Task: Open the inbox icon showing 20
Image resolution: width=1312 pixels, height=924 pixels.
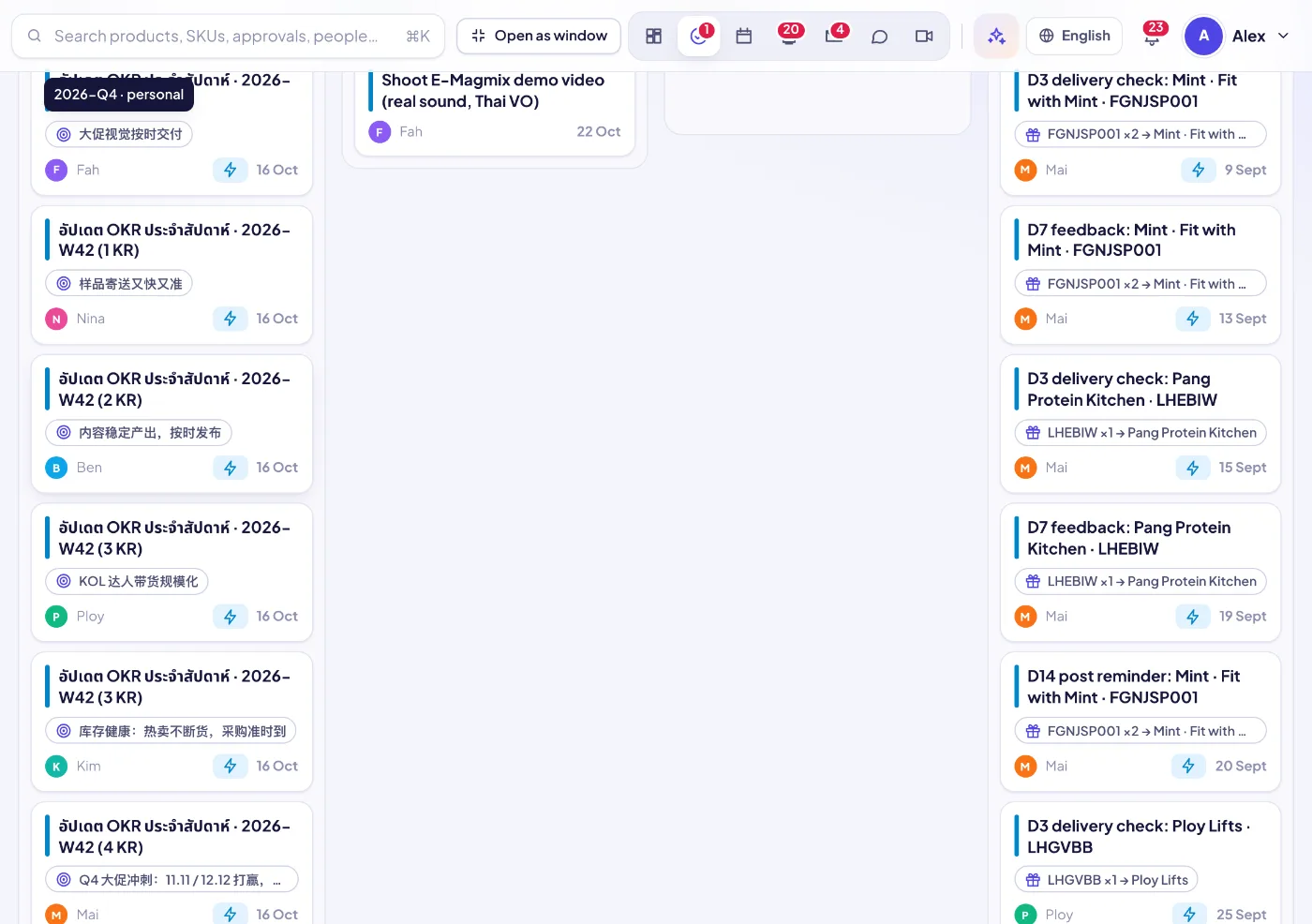Action: pyautogui.click(x=789, y=36)
